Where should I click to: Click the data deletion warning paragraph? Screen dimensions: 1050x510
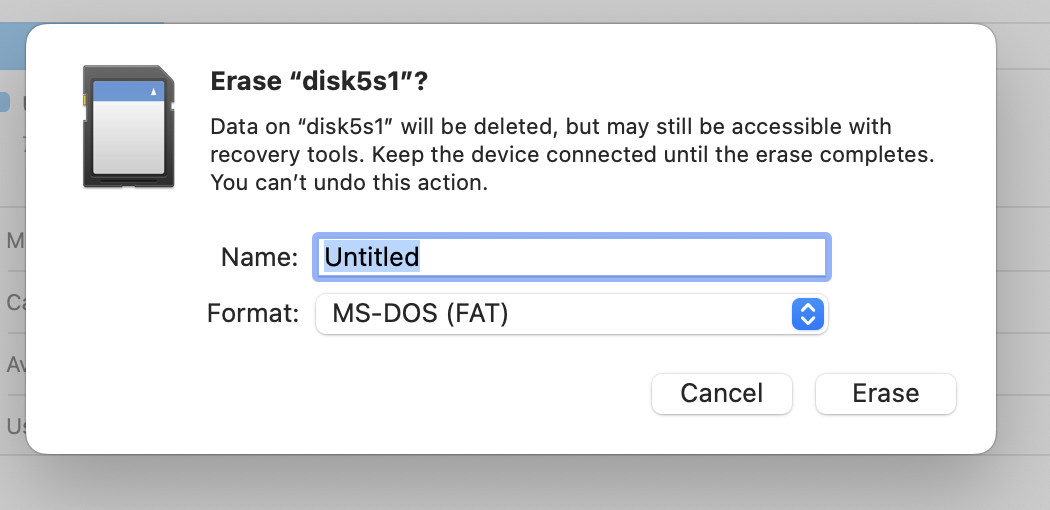(x=572, y=154)
